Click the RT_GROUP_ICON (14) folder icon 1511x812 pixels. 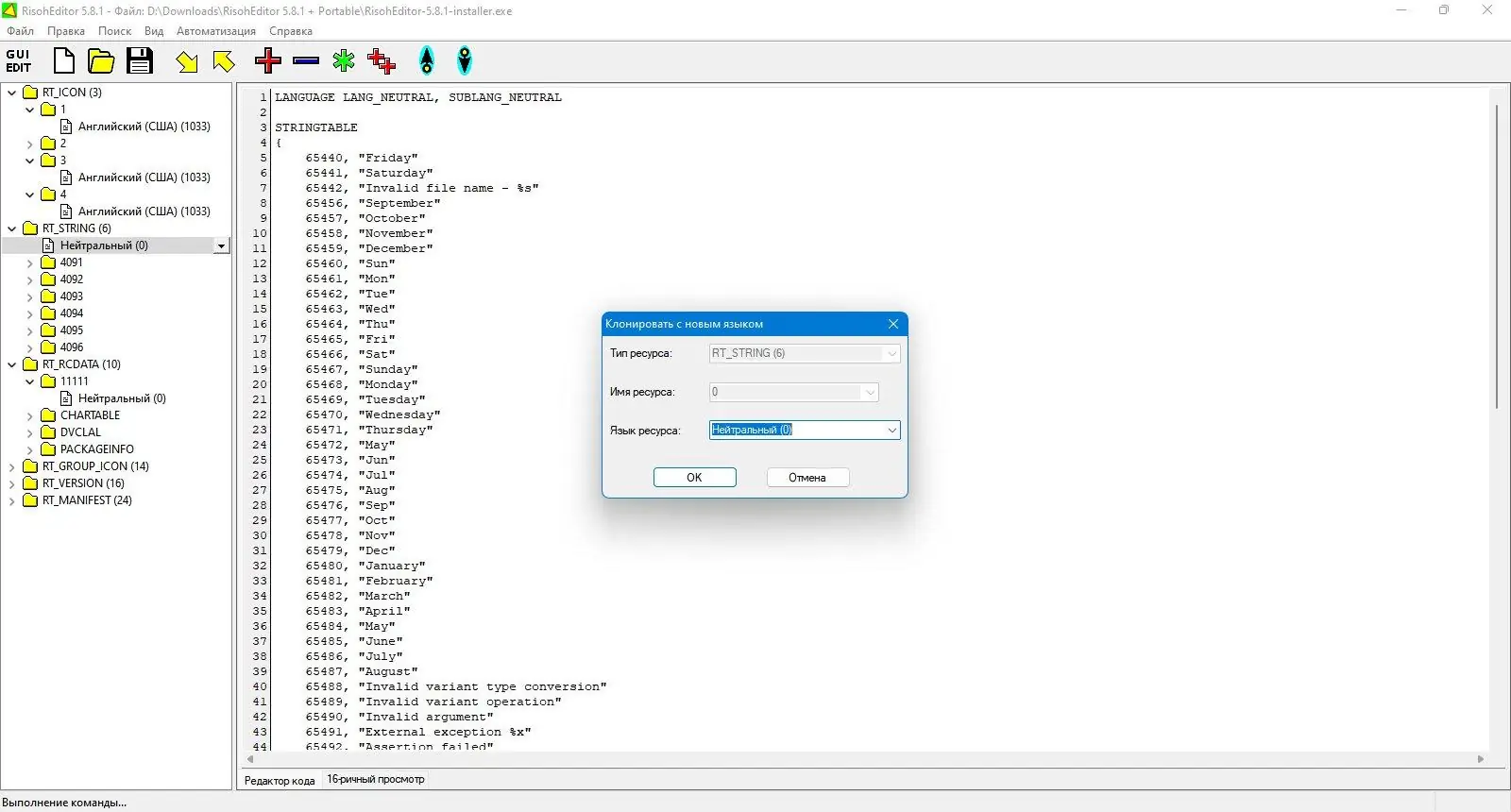click(30, 466)
